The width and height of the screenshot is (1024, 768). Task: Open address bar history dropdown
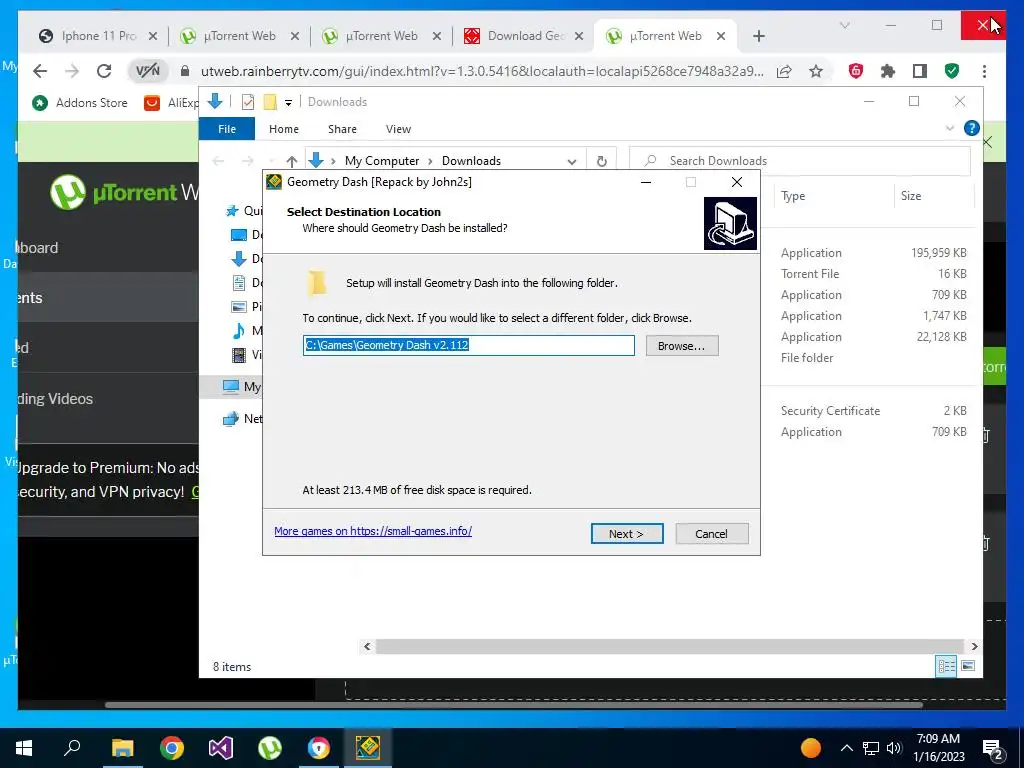[571, 161]
